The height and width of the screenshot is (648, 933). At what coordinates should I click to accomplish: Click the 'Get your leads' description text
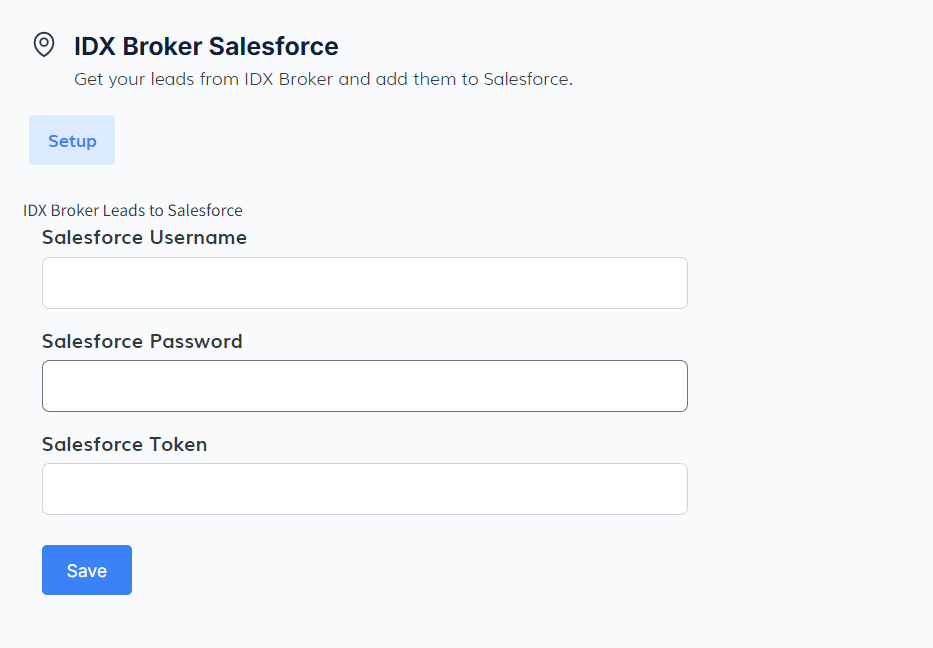click(x=323, y=79)
